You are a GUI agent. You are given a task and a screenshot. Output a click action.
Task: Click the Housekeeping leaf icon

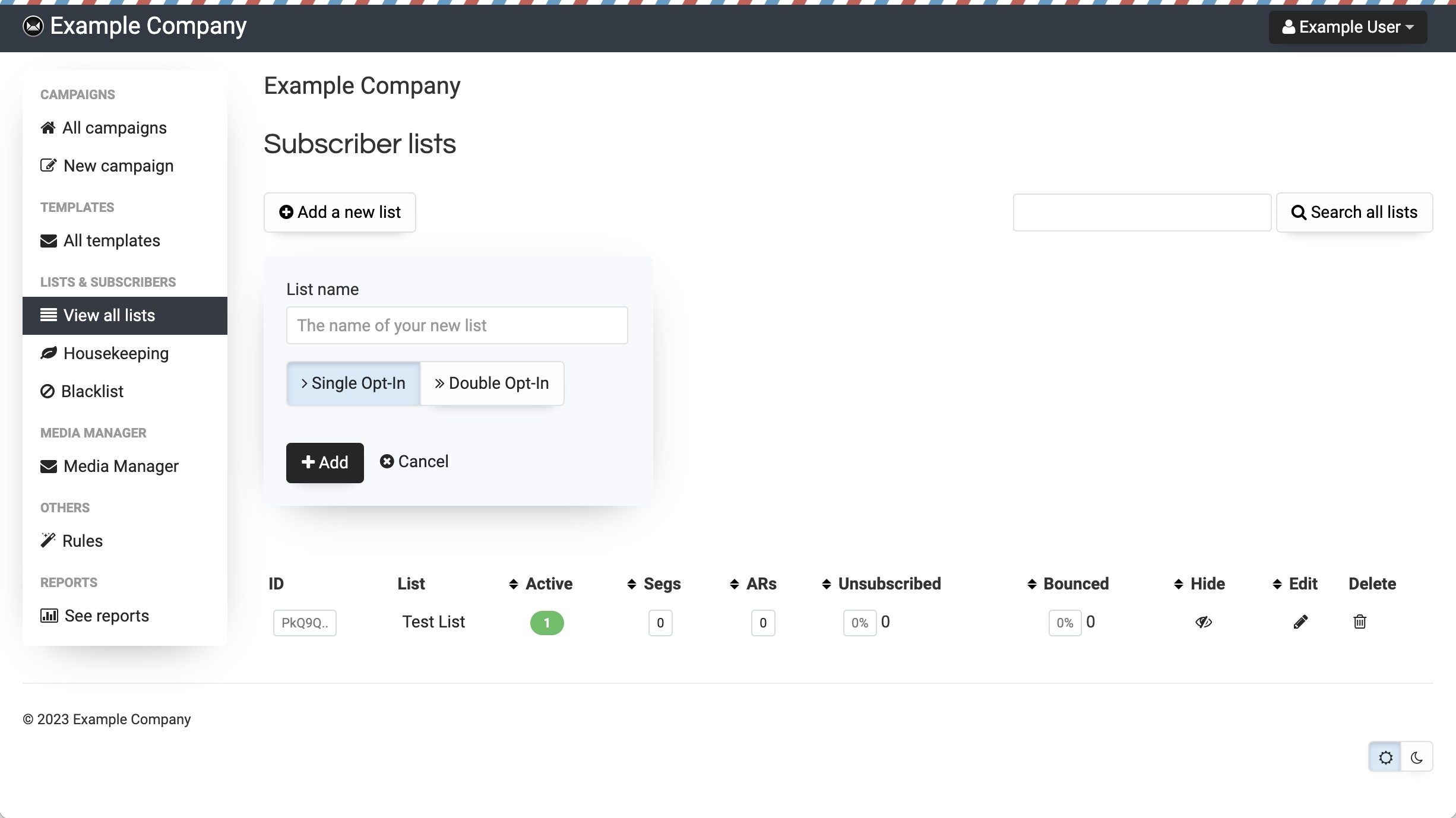pos(48,353)
